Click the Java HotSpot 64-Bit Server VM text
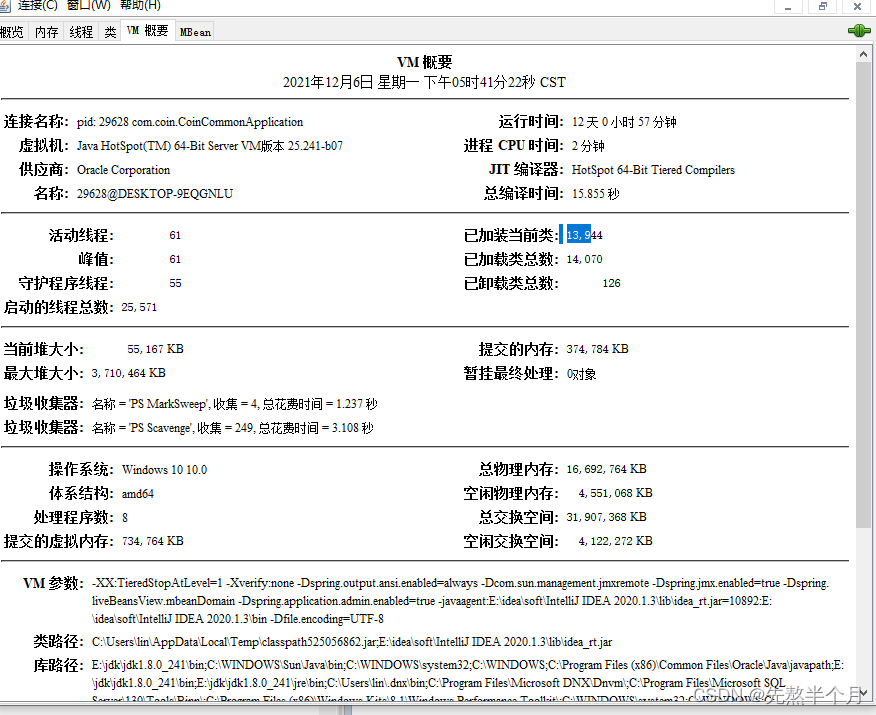 pyautogui.click(x=210, y=146)
